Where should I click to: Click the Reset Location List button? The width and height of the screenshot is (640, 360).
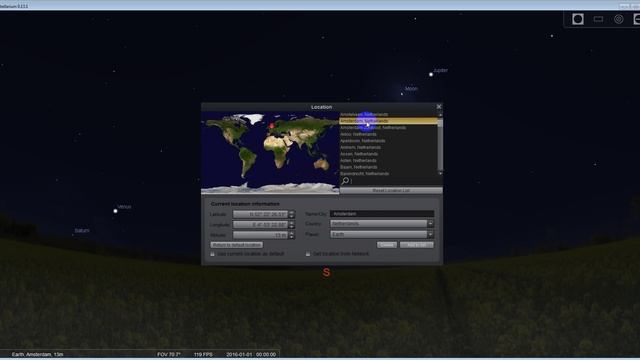click(x=391, y=191)
